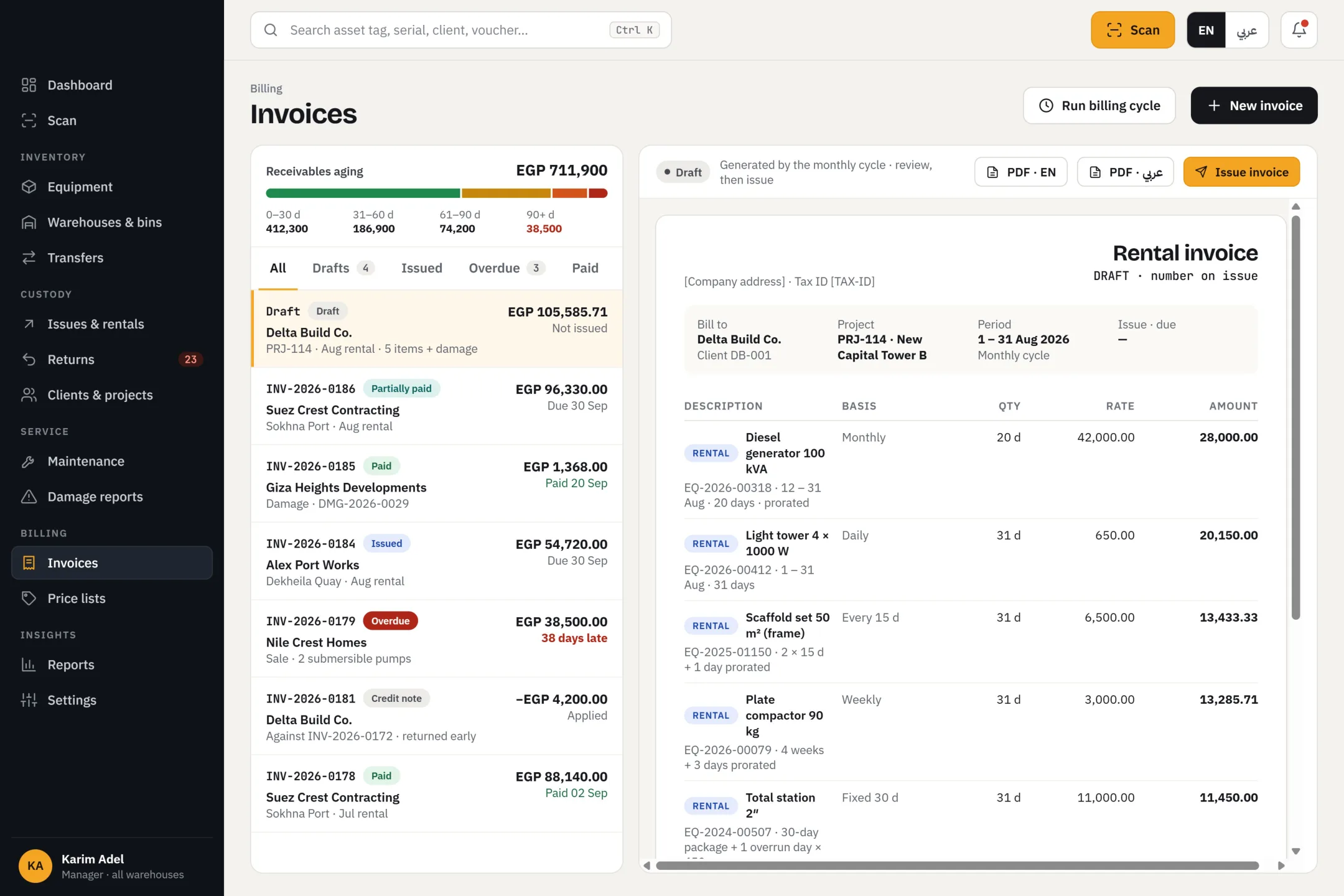The width and height of the screenshot is (1344, 896).
Task: Switch language to Arabic عربي
Action: 1247,30
